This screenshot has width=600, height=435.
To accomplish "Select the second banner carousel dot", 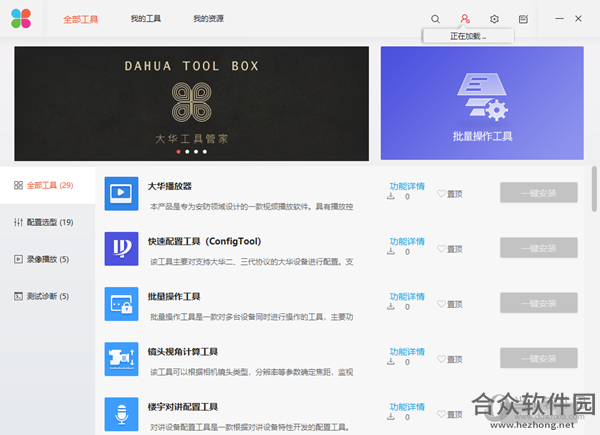I will coord(187,152).
